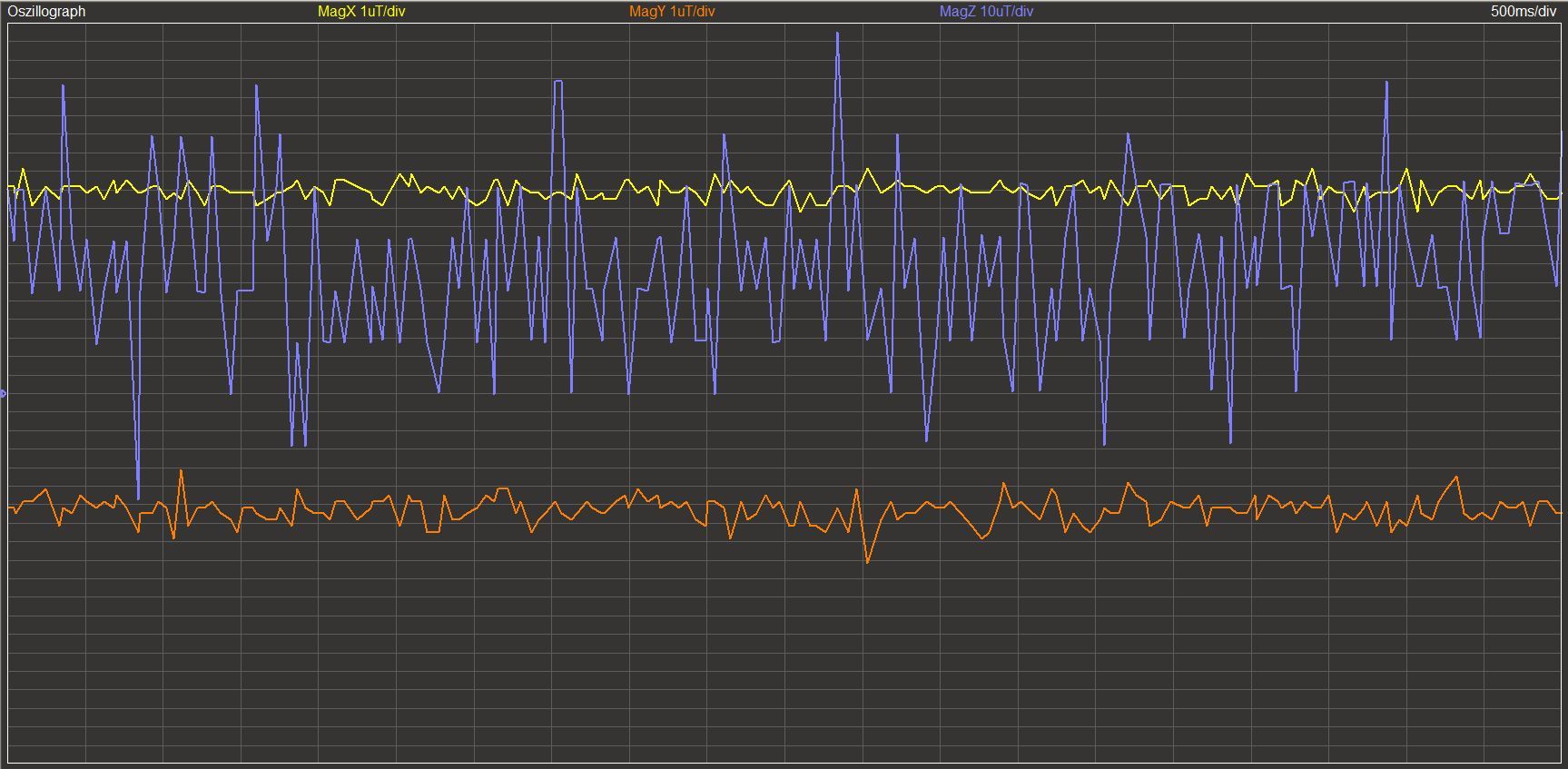This screenshot has width=1568, height=769.
Task: Click the yellow MagX trace's first peak
Action: pos(23,170)
